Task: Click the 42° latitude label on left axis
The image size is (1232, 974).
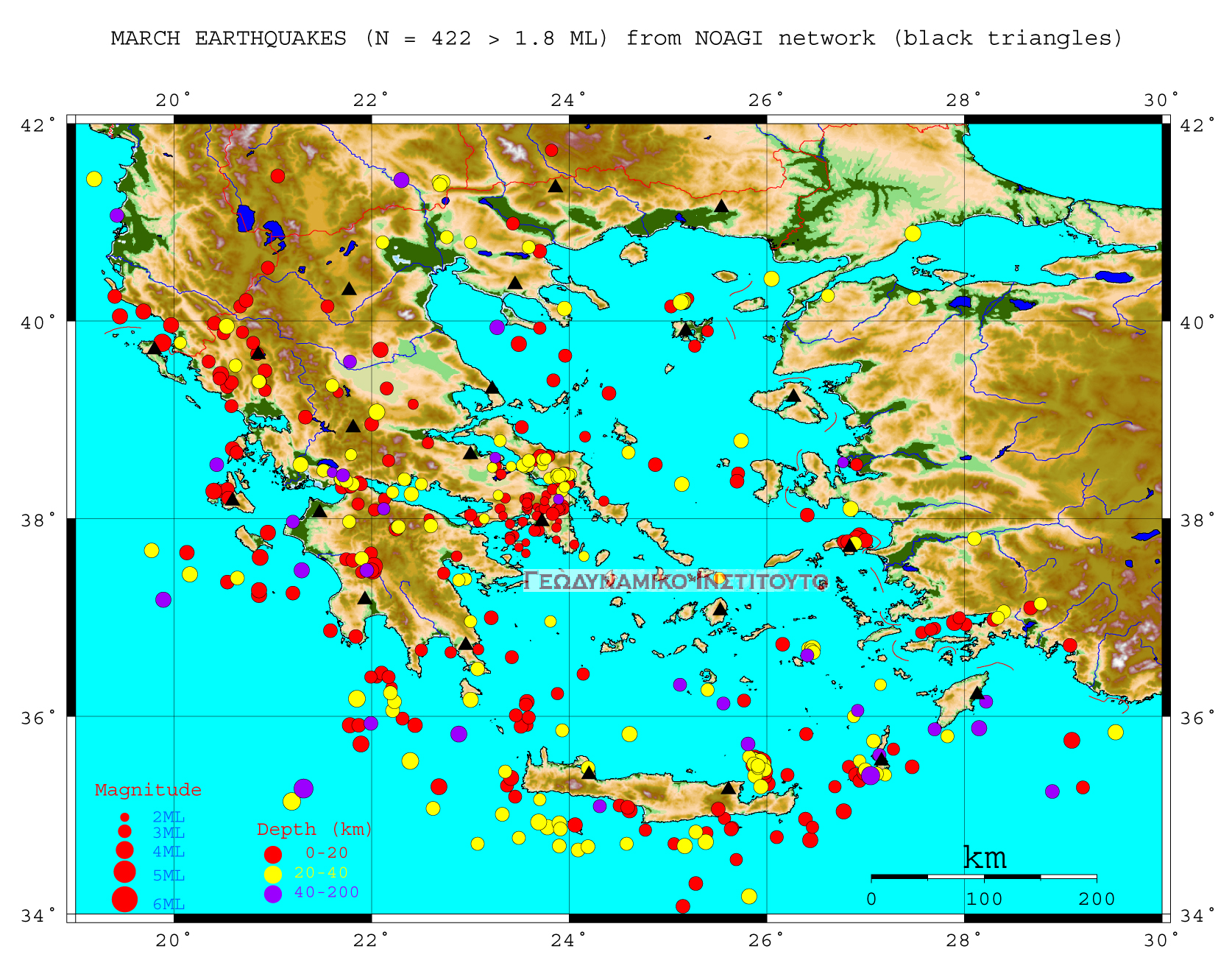Action: click(x=37, y=125)
